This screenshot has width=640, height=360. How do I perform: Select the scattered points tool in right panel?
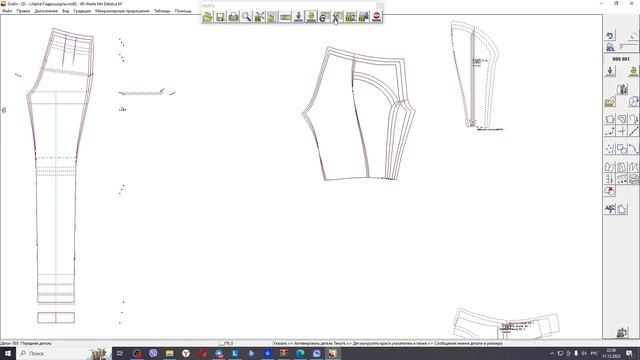point(610,149)
